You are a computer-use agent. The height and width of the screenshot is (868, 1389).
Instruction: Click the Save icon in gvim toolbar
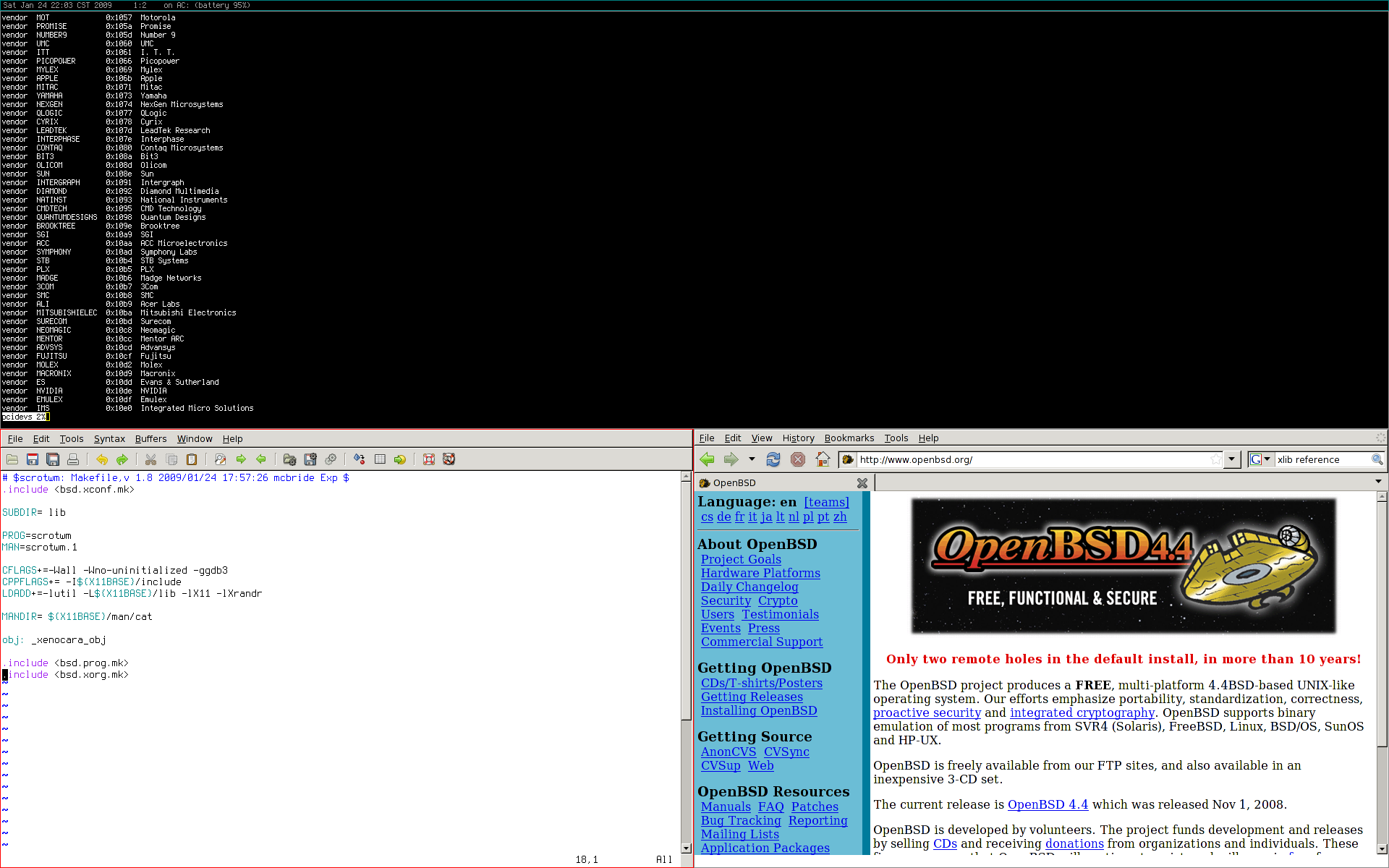pos(33,459)
